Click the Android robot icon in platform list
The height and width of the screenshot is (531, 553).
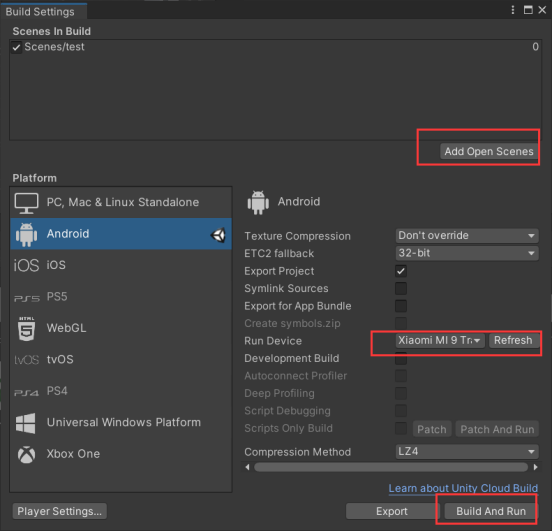[x=26, y=234]
